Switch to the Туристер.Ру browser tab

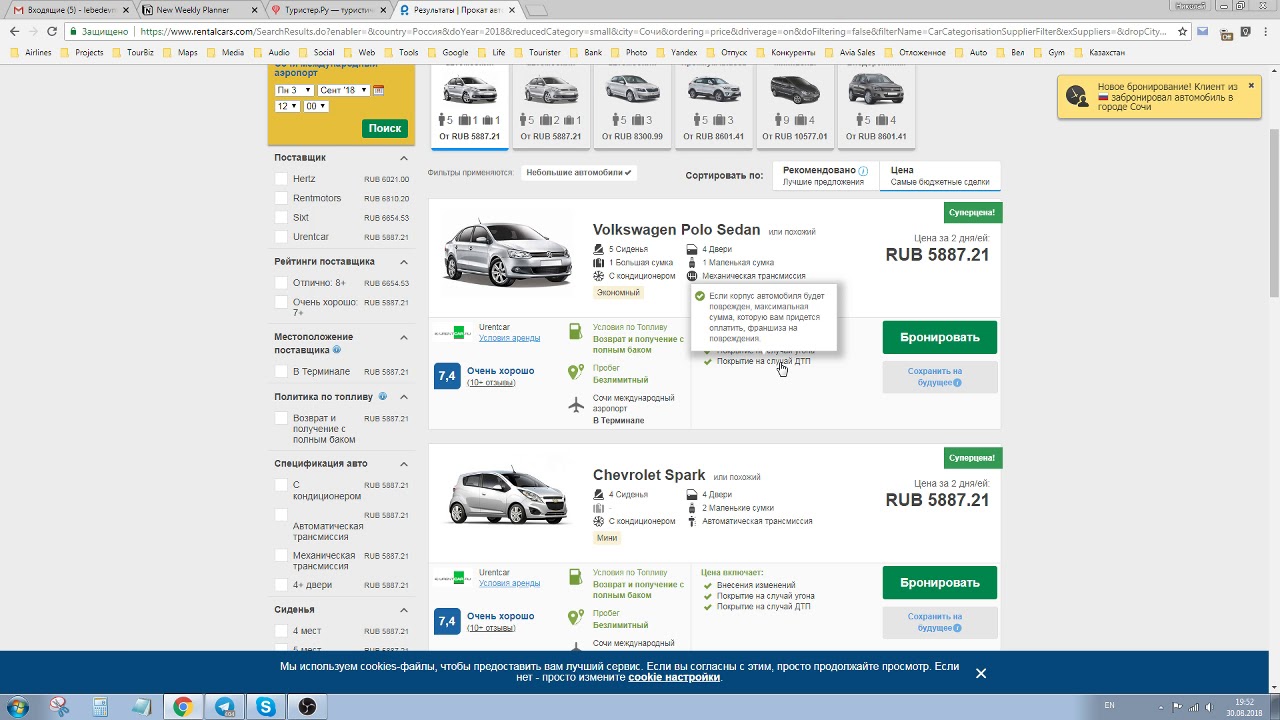pos(330,10)
